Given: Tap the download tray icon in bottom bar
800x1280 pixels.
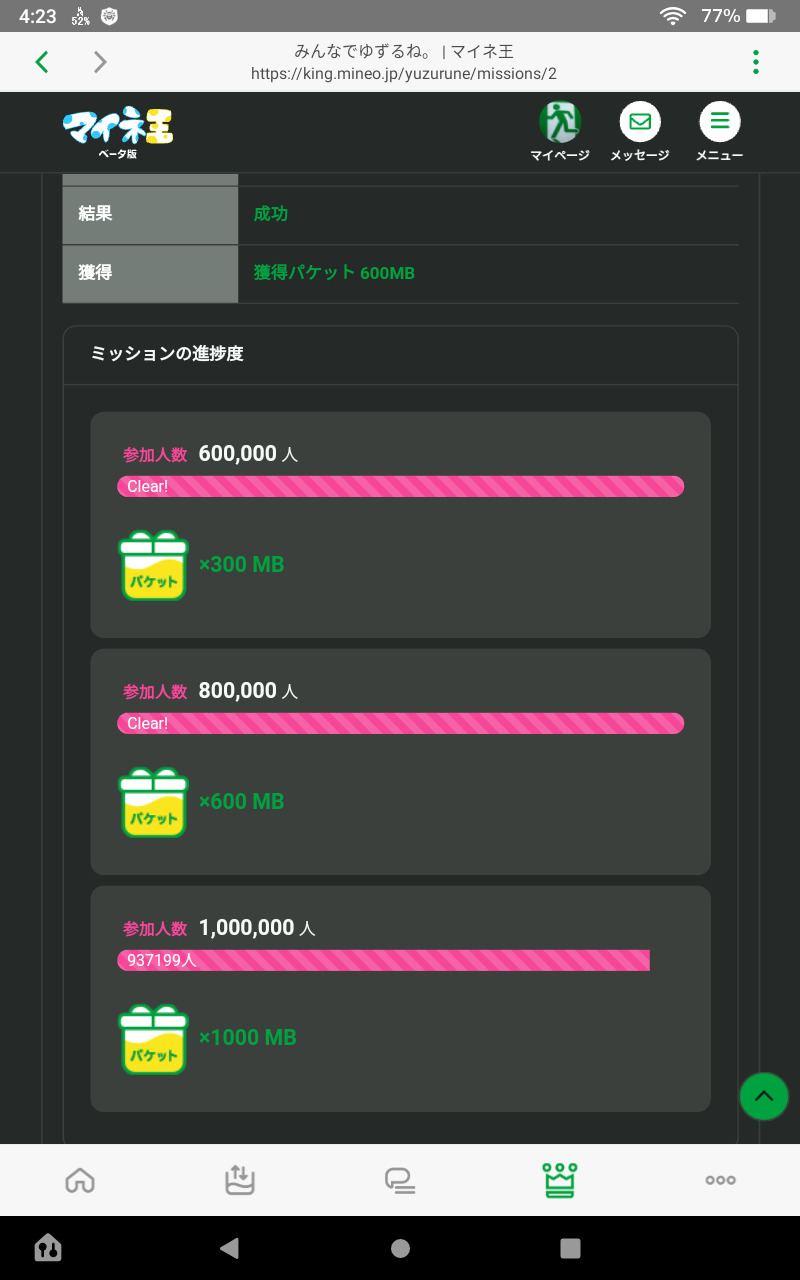Looking at the screenshot, I should [240, 1180].
